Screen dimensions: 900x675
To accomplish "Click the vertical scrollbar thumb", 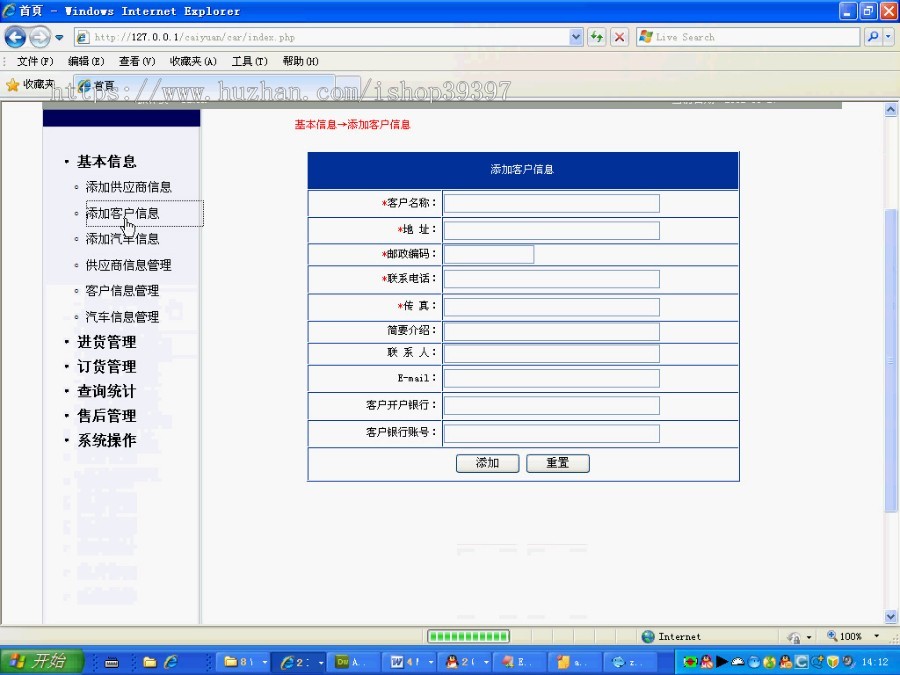I will 891,360.
